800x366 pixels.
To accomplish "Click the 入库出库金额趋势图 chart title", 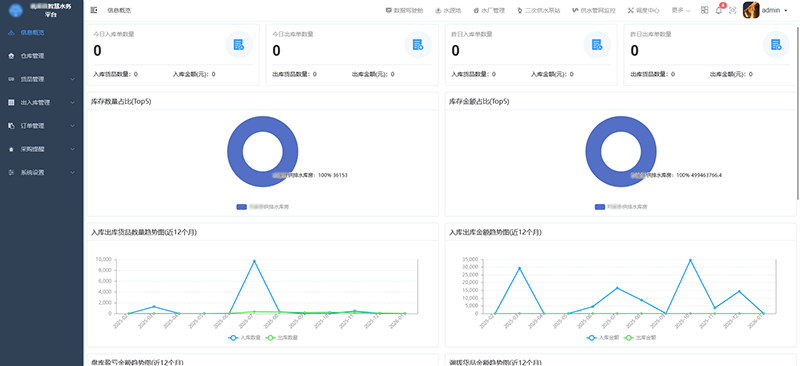I will click(495, 232).
